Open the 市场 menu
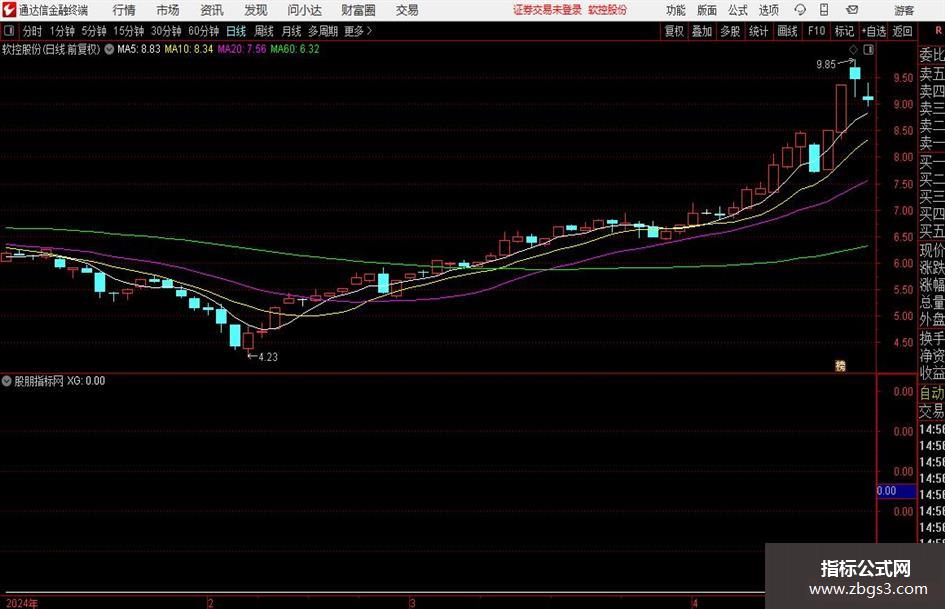The height and width of the screenshot is (609, 945). coord(168,10)
